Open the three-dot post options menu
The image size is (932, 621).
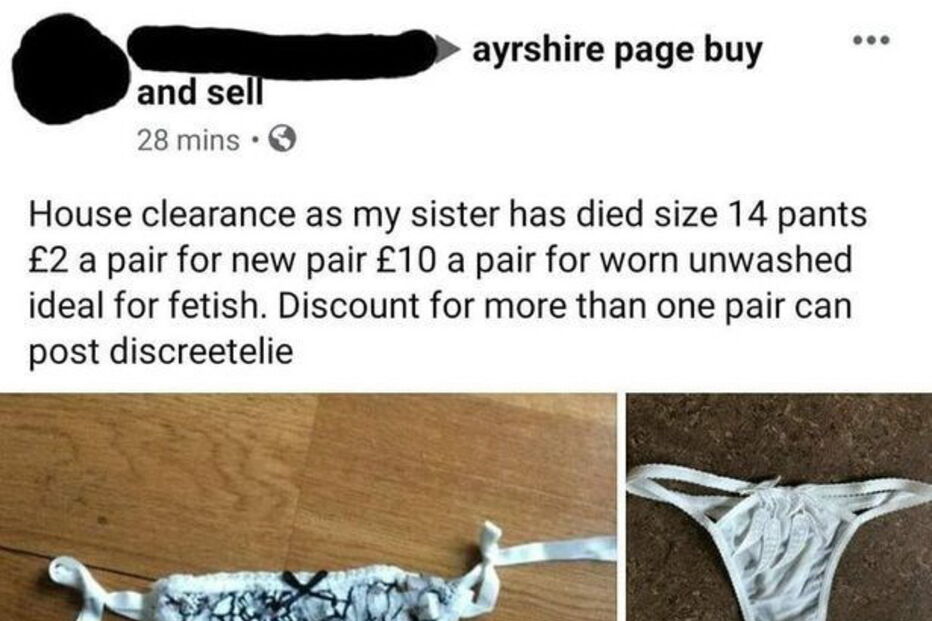pyautogui.click(x=871, y=40)
